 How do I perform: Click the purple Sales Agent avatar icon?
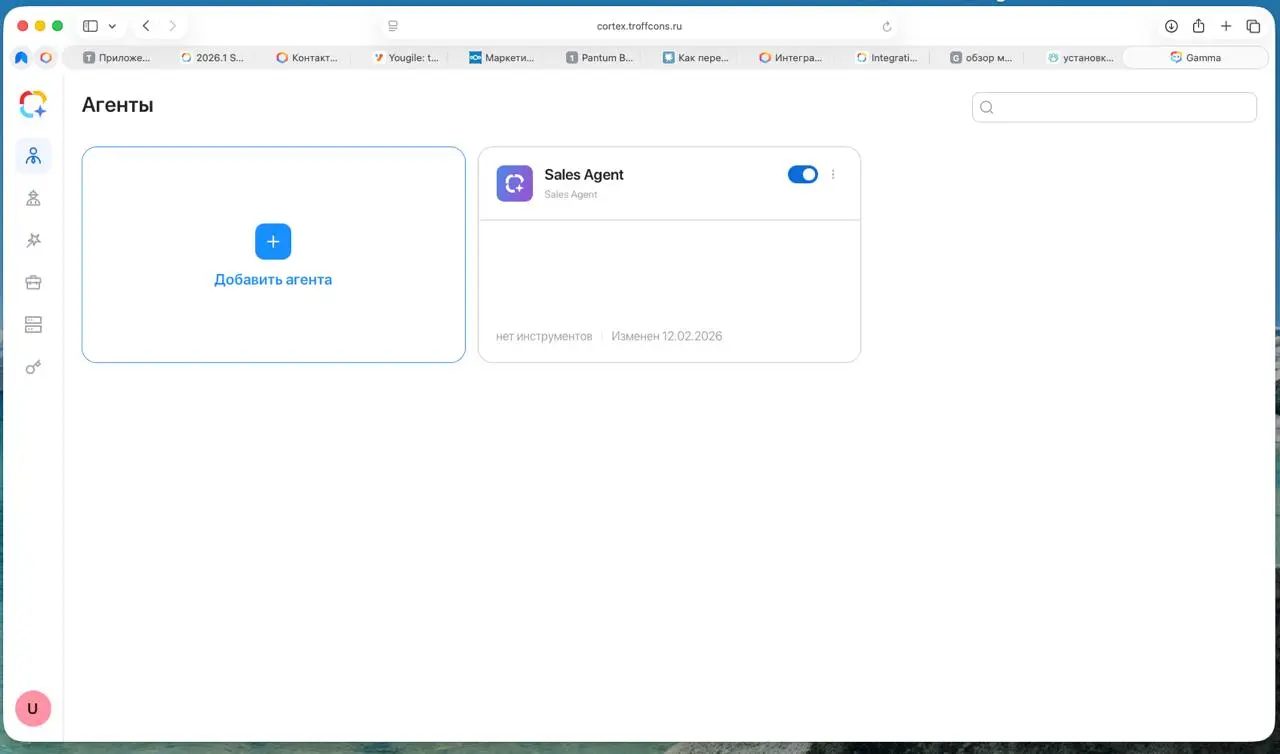(x=514, y=183)
